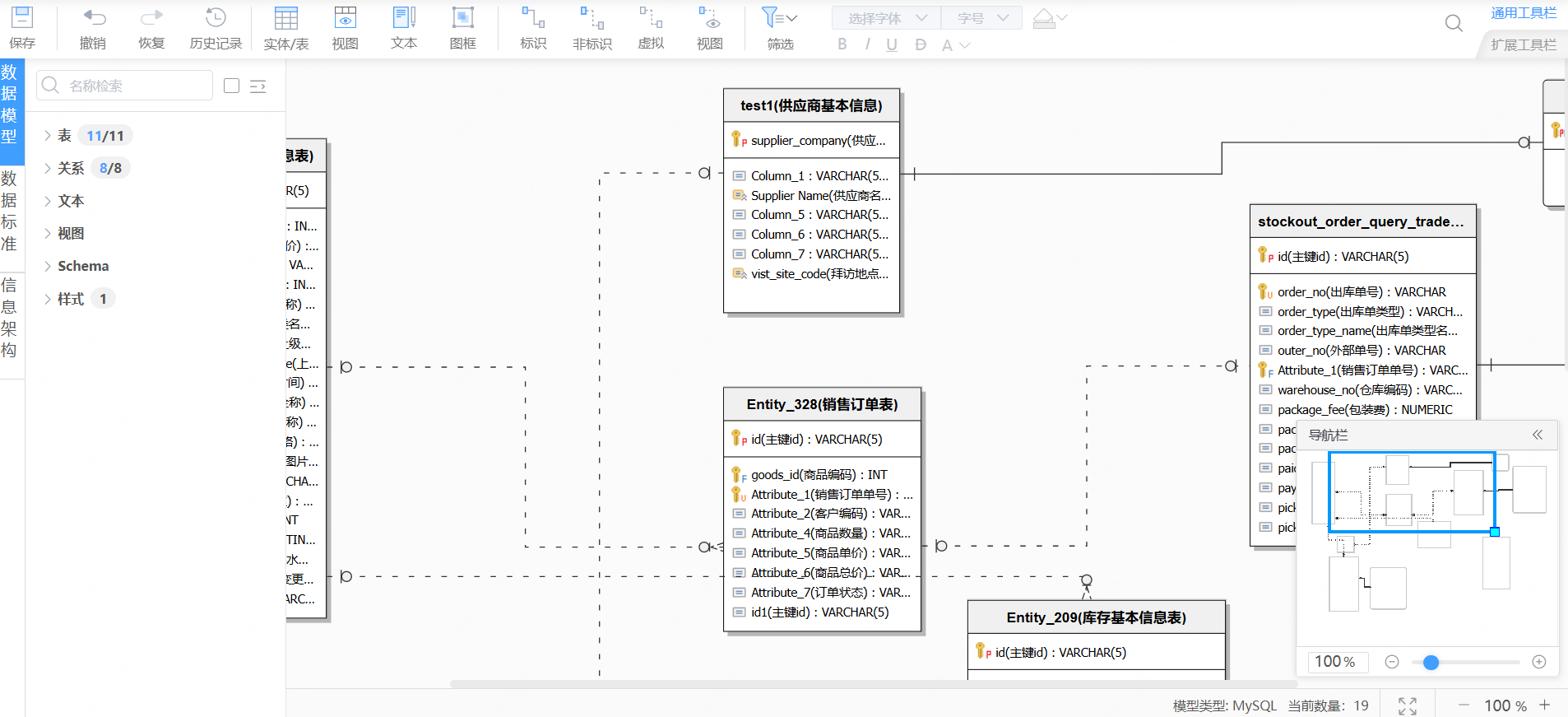Click the fullscreen icon in the status bar
1568x717 pixels.
tap(1408, 705)
